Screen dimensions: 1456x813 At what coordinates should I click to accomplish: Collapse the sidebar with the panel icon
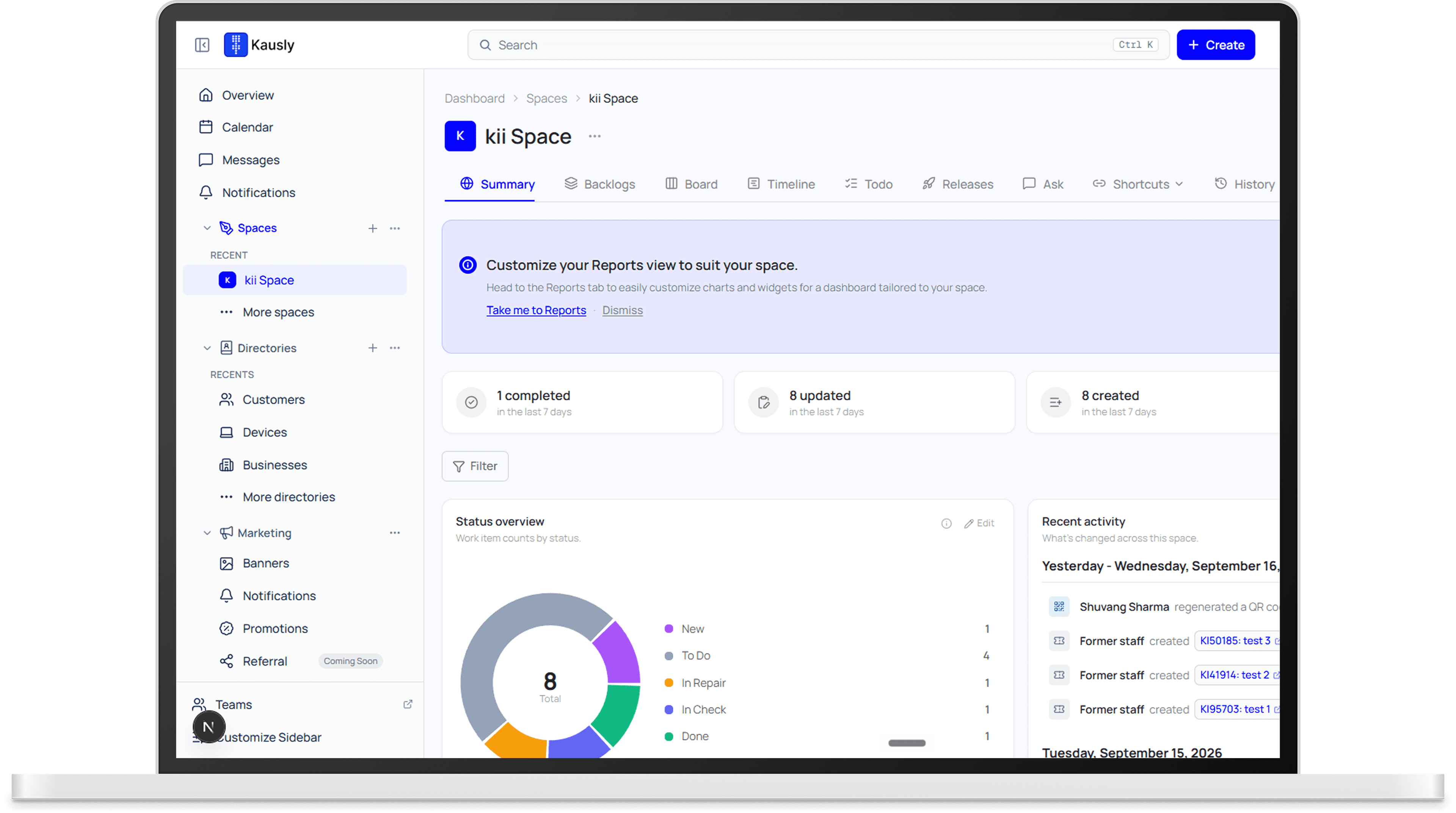[202, 45]
